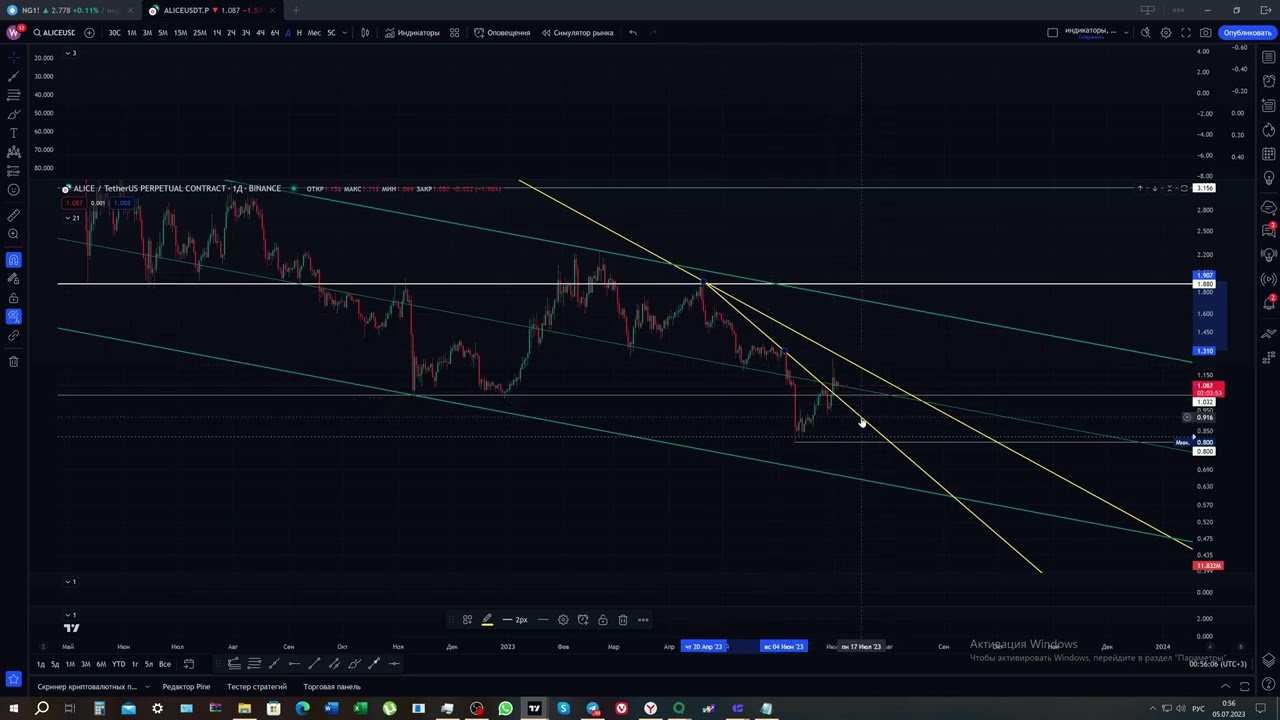This screenshot has height=720, width=1280.
Task: Open the Торговая панель tab
Action: click(332, 687)
